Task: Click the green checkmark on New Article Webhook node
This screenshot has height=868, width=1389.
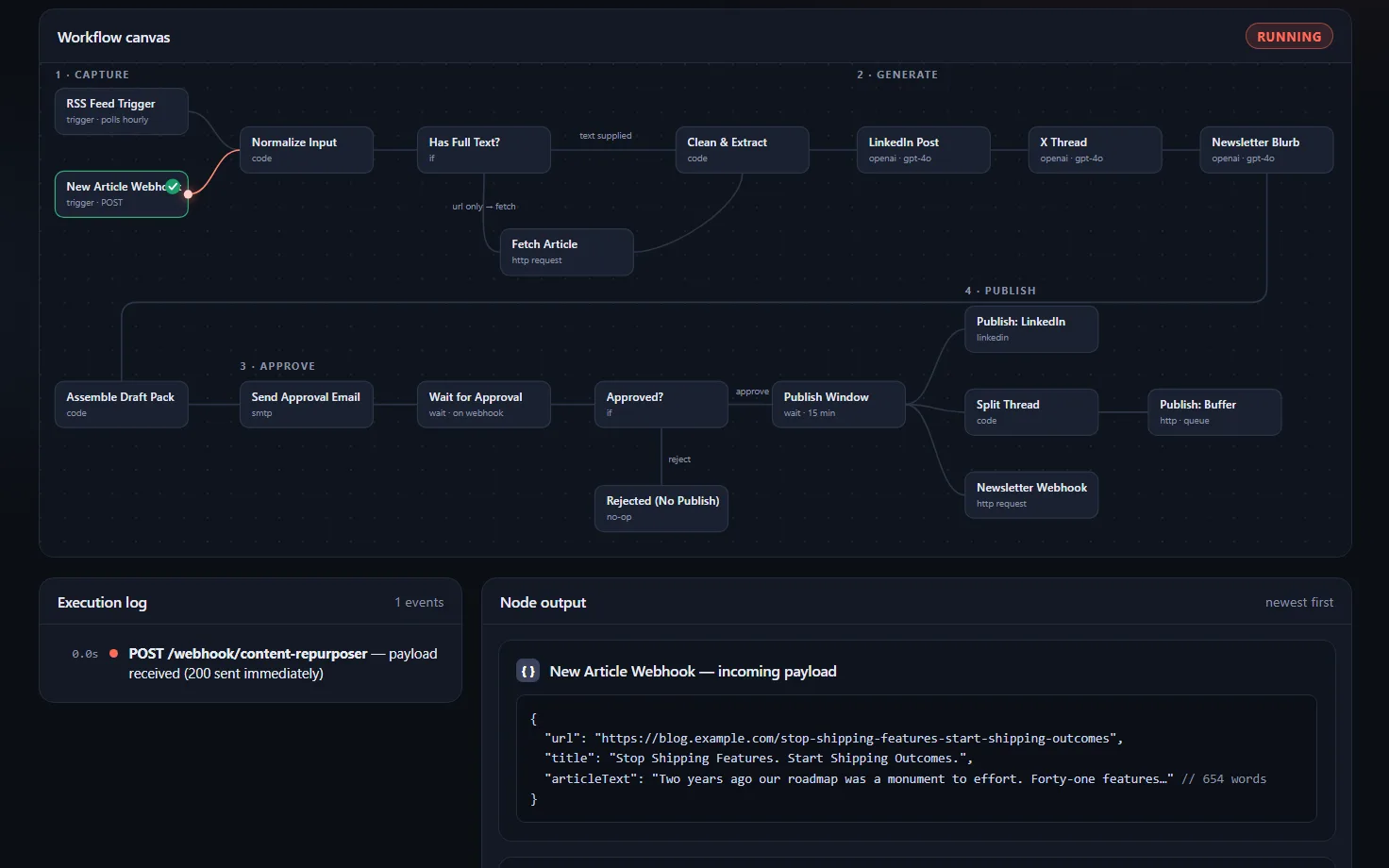Action: tap(173, 186)
